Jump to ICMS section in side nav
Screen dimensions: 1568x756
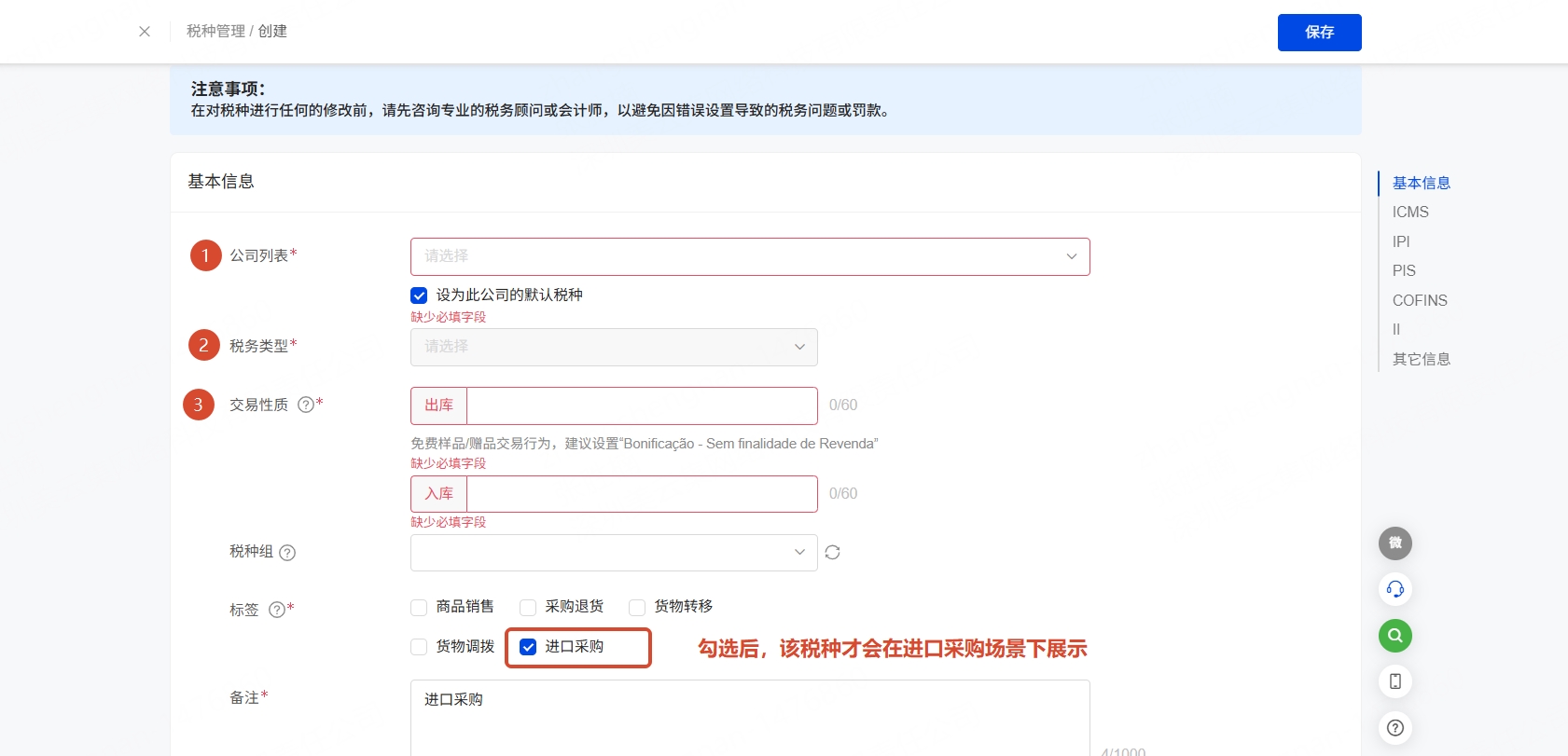pos(1410,213)
